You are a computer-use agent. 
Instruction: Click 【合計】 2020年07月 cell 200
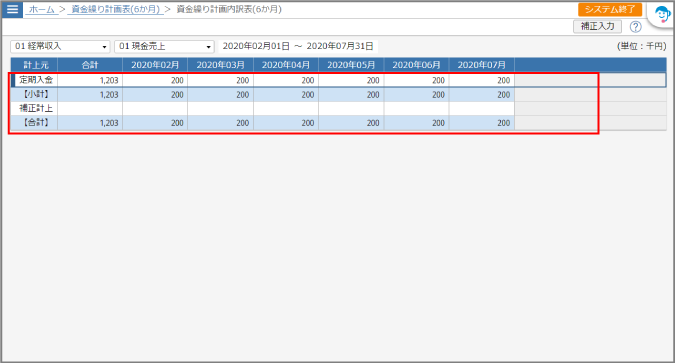click(482, 123)
